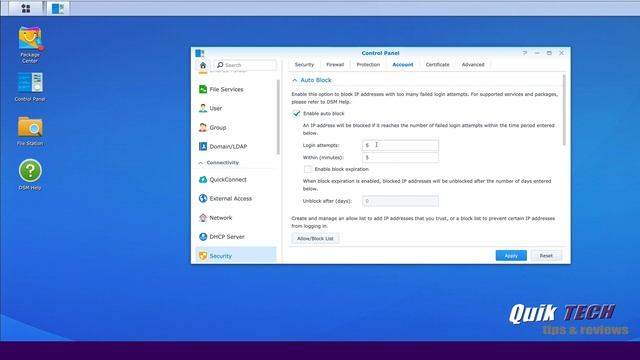
Task: Click the Control Panel logo in title bar
Action: click(x=200, y=53)
